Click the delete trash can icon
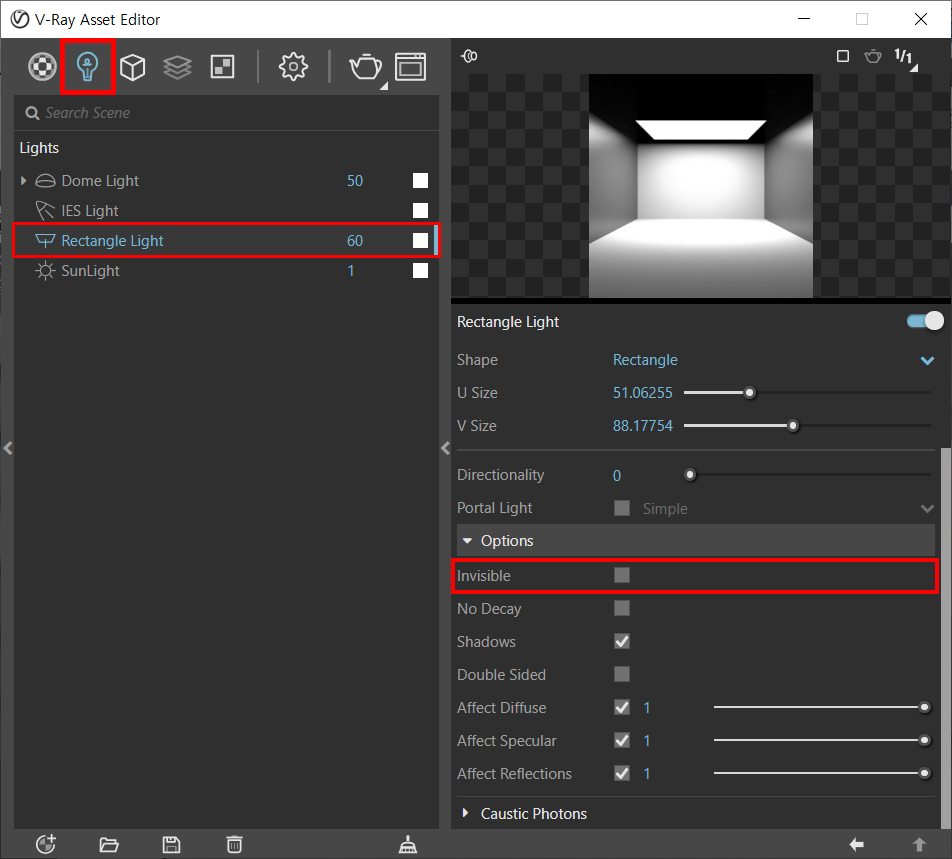Screen dimensions: 952x859 pos(234,844)
